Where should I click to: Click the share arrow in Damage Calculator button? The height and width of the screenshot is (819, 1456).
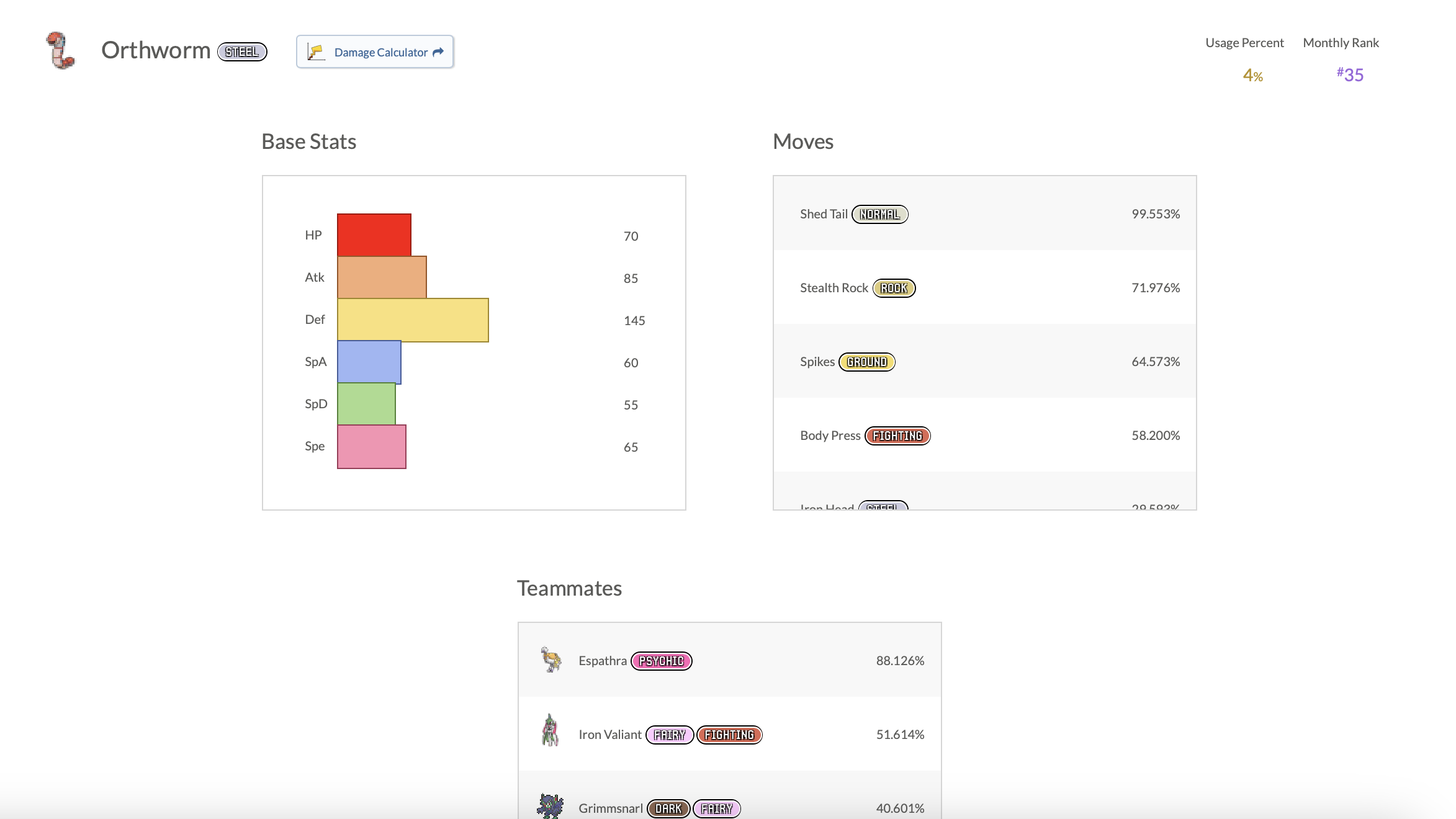(438, 52)
